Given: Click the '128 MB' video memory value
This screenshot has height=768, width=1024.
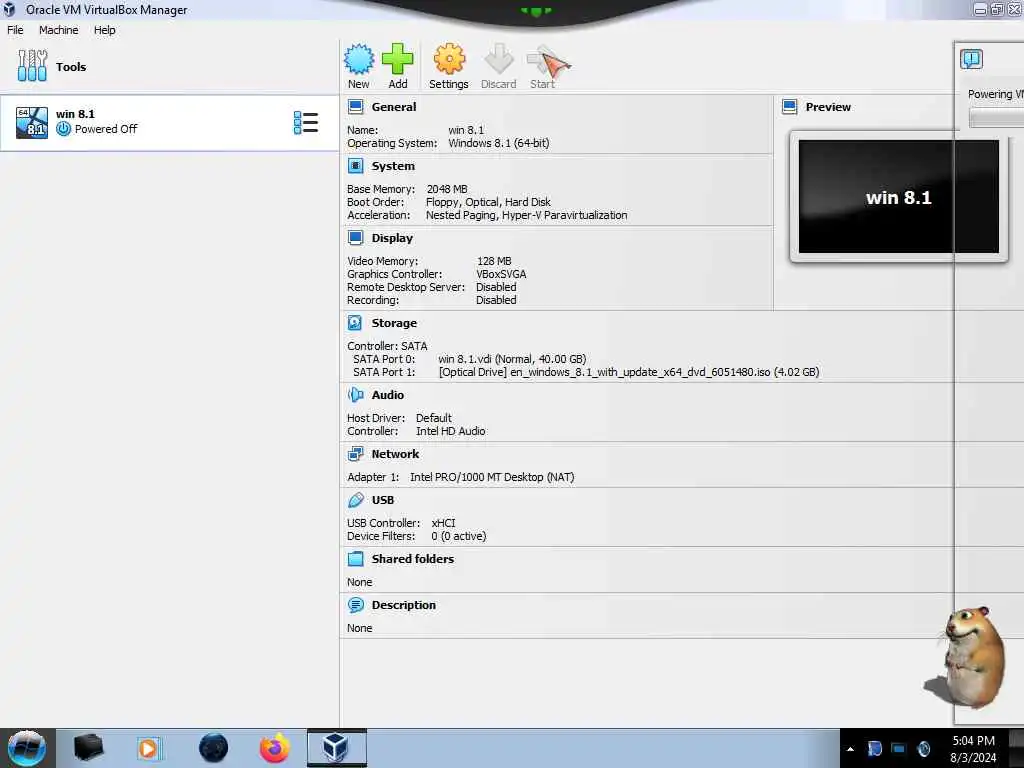Looking at the screenshot, I should (494, 261).
